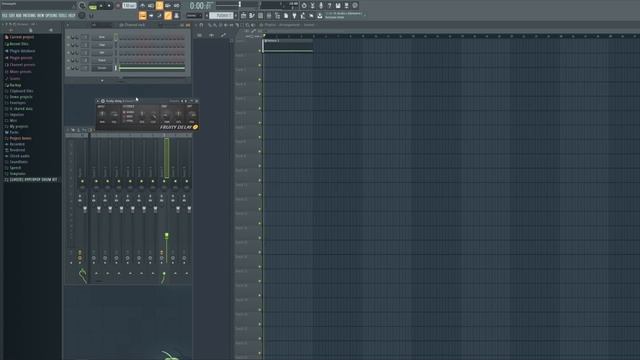Screen dimensions: 640x360
Task: Toggle playlist magnet snap icon
Action: pyautogui.click(x=201, y=25)
